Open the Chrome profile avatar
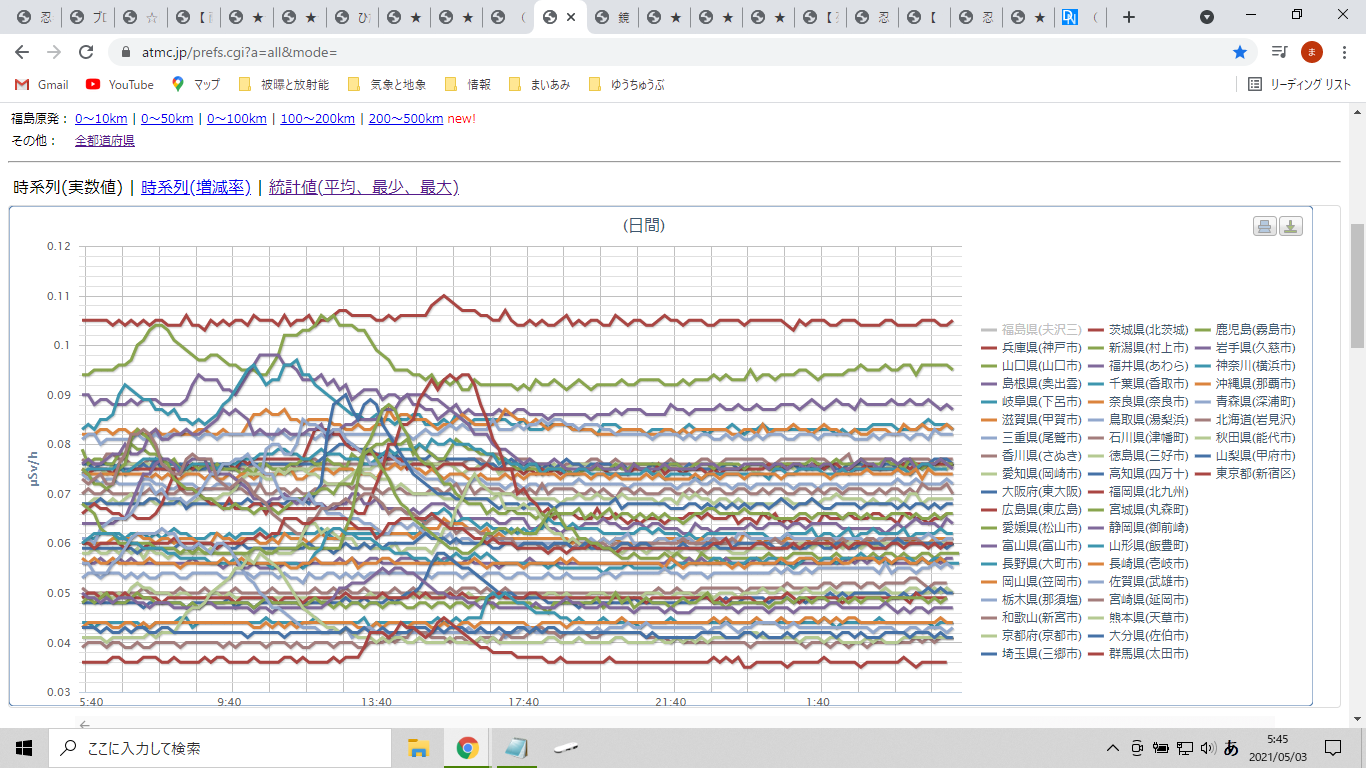Viewport: 1366px width, 768px height. click(x=1311, y=52)
